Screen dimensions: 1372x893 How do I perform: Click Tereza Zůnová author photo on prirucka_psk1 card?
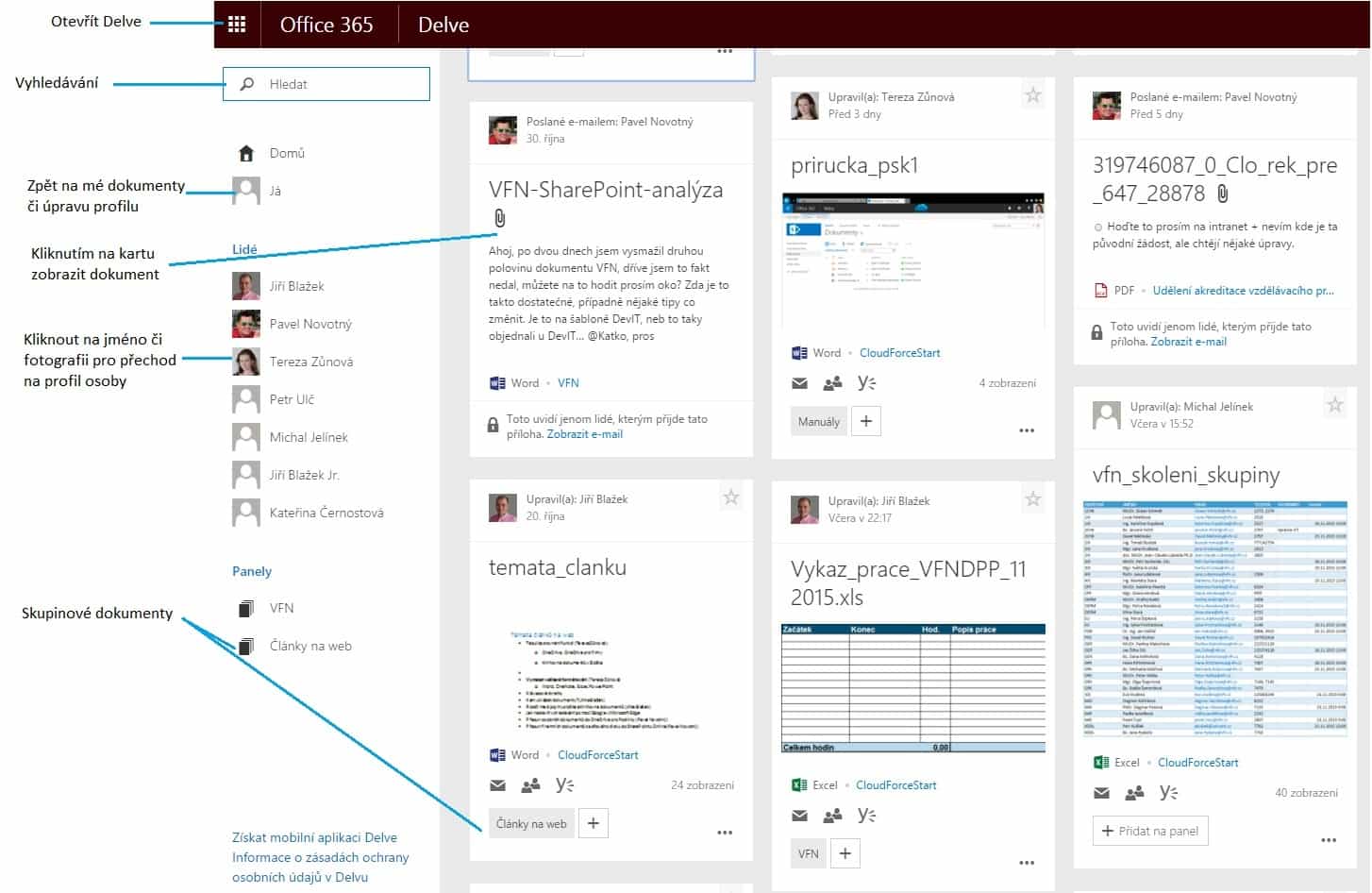click(805, 106)
